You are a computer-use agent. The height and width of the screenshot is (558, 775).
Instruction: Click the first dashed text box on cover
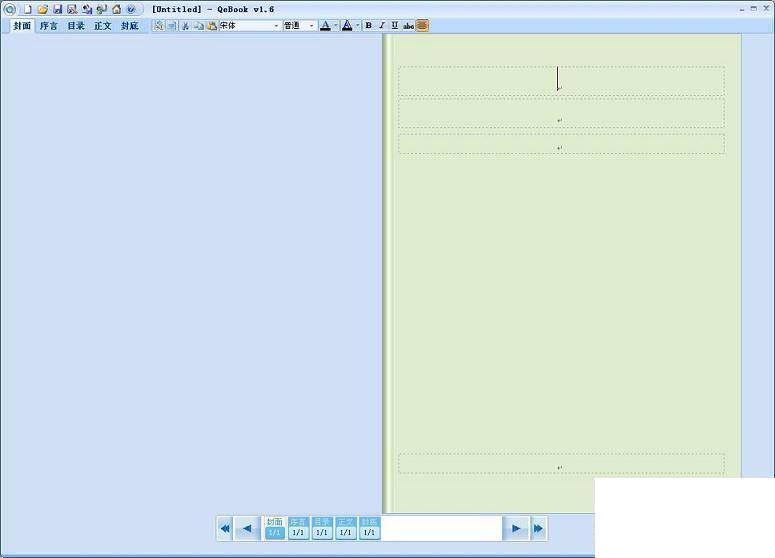(561, 81)
